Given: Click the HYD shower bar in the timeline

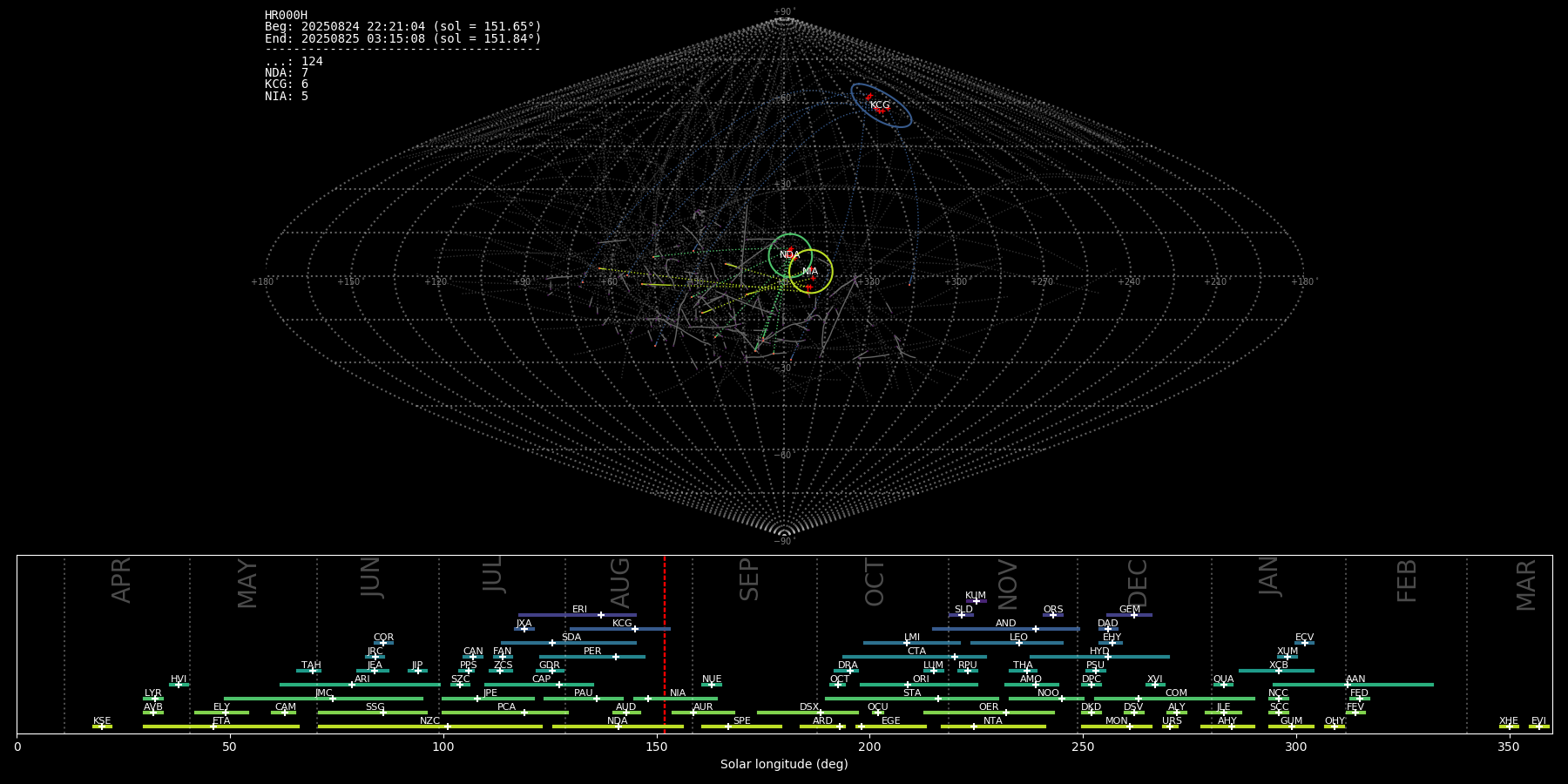Looking at the screenshot, I should tap(1099, 657).
